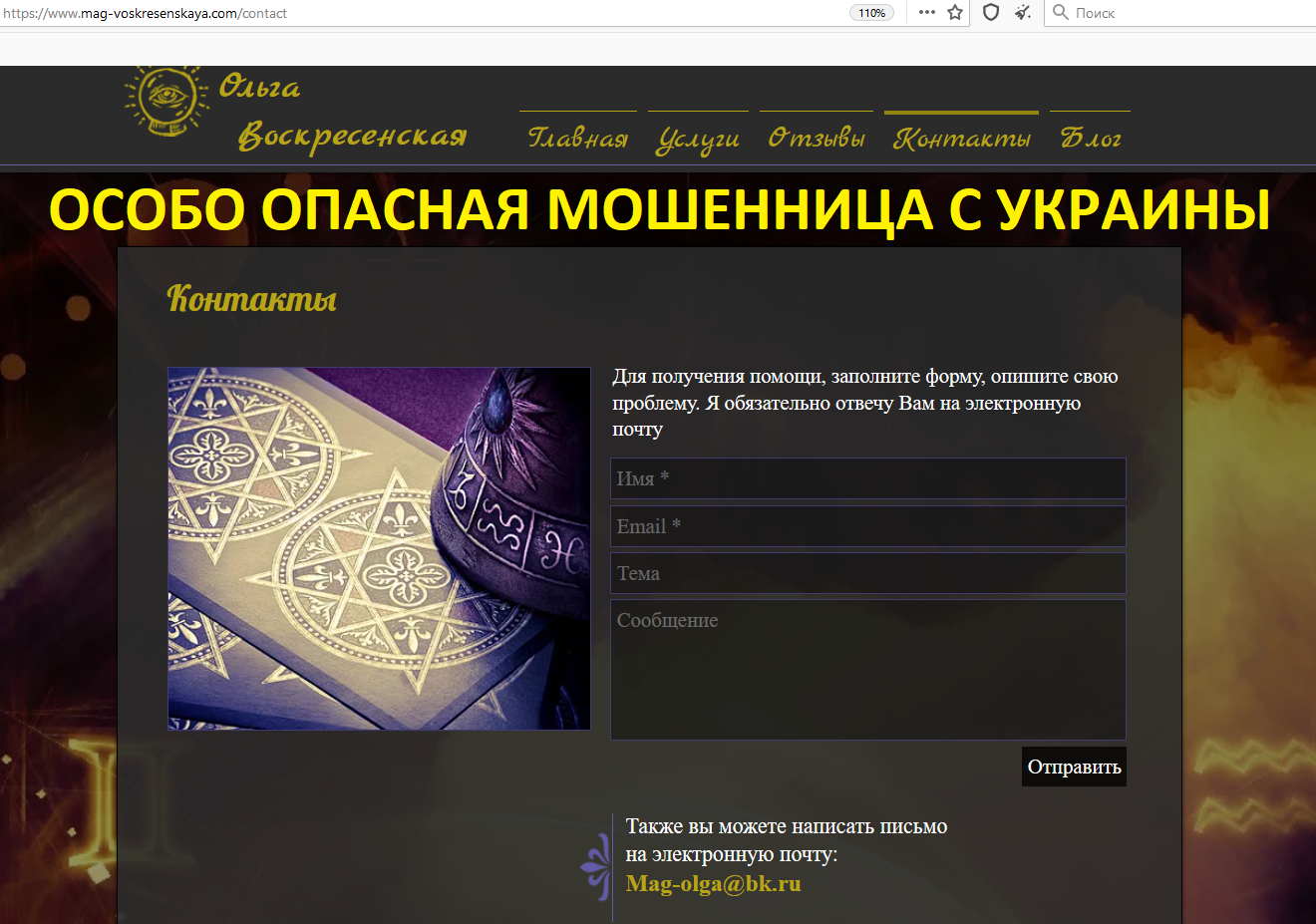Click the magnifier icon in search box
The image size is (1316, 924).
click(1061, 13)
